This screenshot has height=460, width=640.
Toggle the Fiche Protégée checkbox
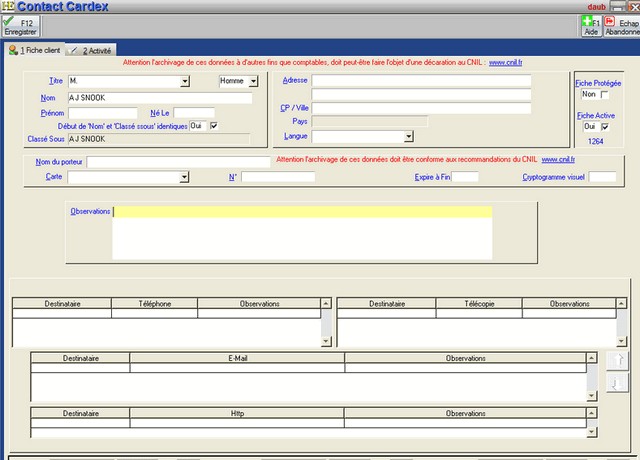(604, 95)
